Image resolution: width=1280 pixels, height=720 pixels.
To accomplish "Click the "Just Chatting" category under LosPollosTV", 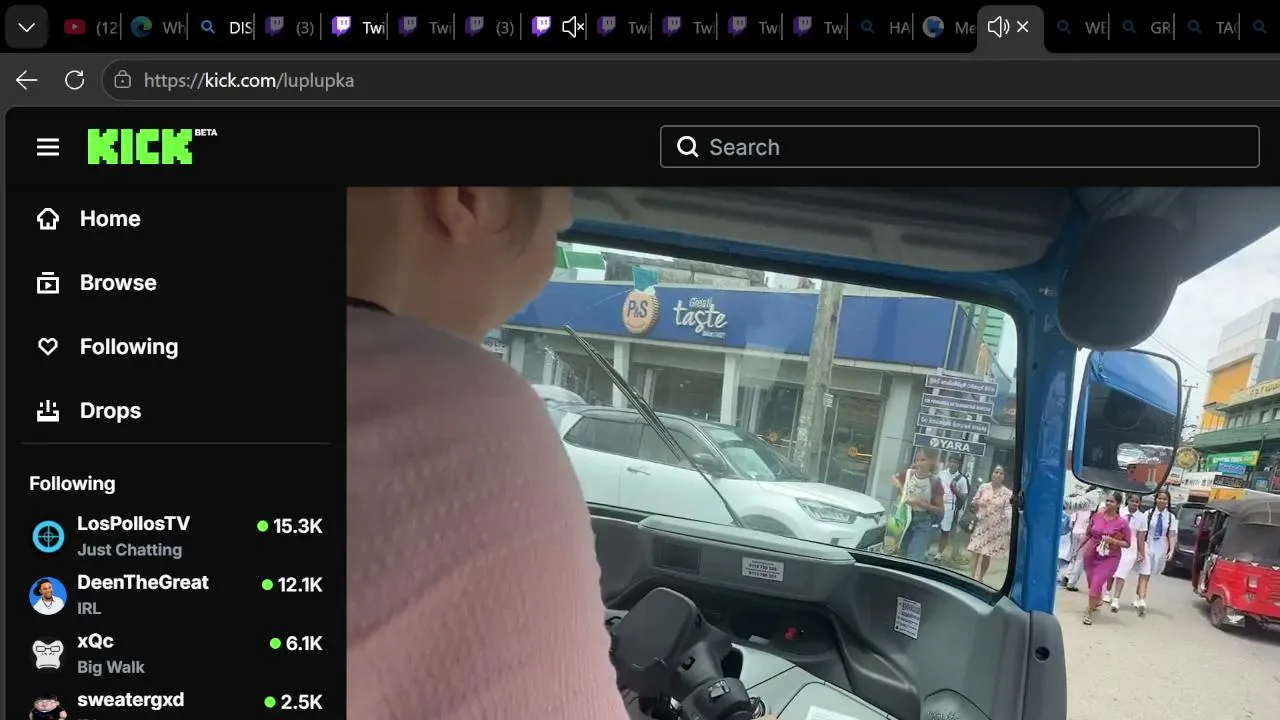I will [130, 550].
